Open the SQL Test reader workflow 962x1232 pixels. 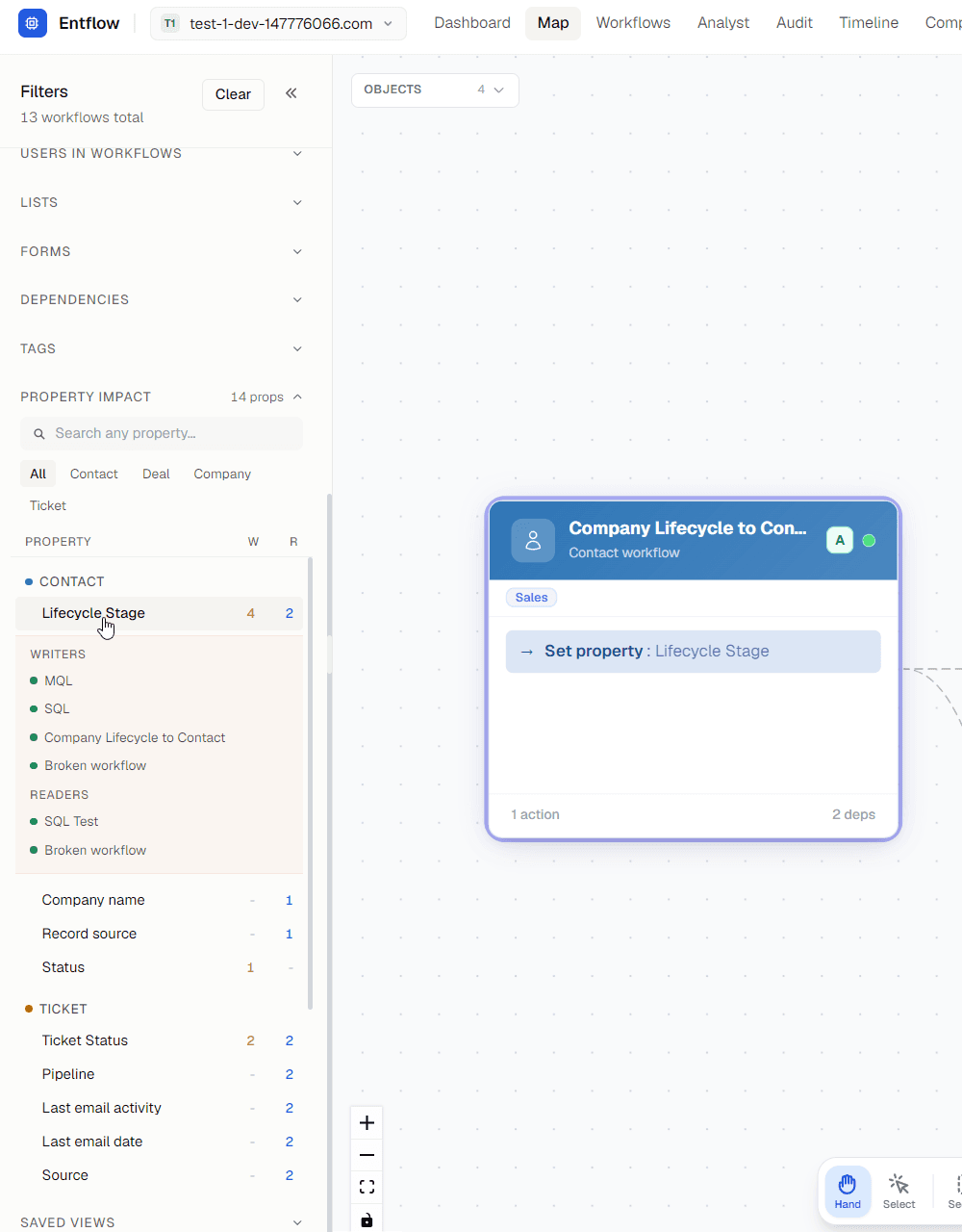coord(71,821)
